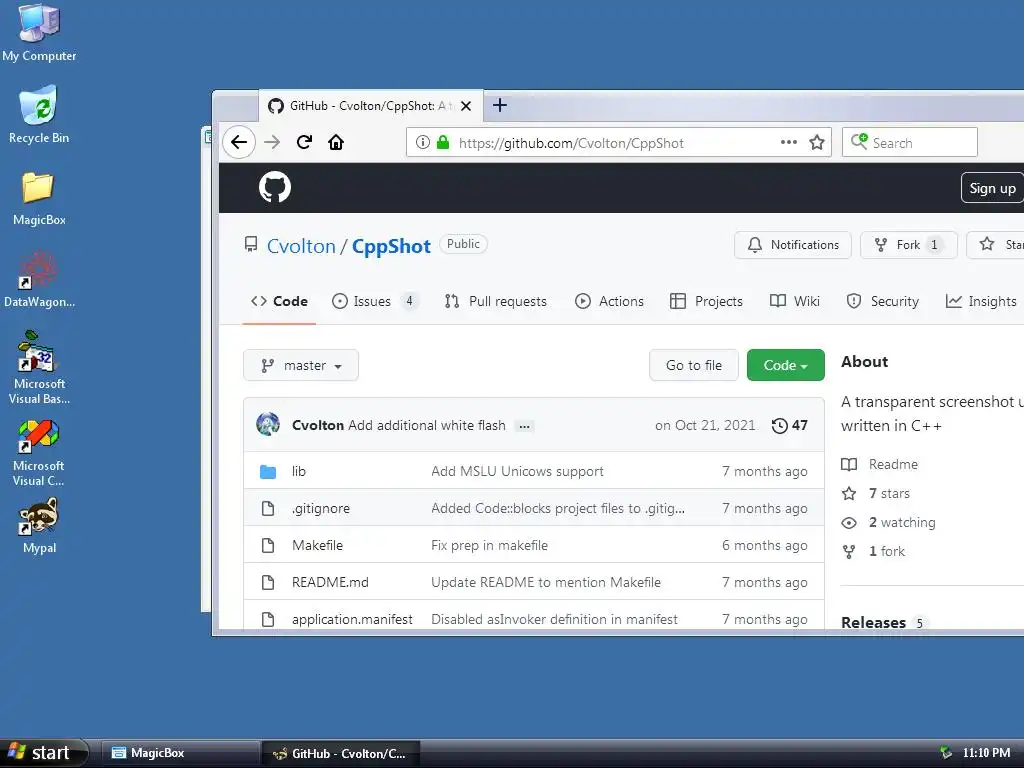Open My Computer desktop icon
Viewport: 1024px width, 768px height.
[x=39, y=33]
